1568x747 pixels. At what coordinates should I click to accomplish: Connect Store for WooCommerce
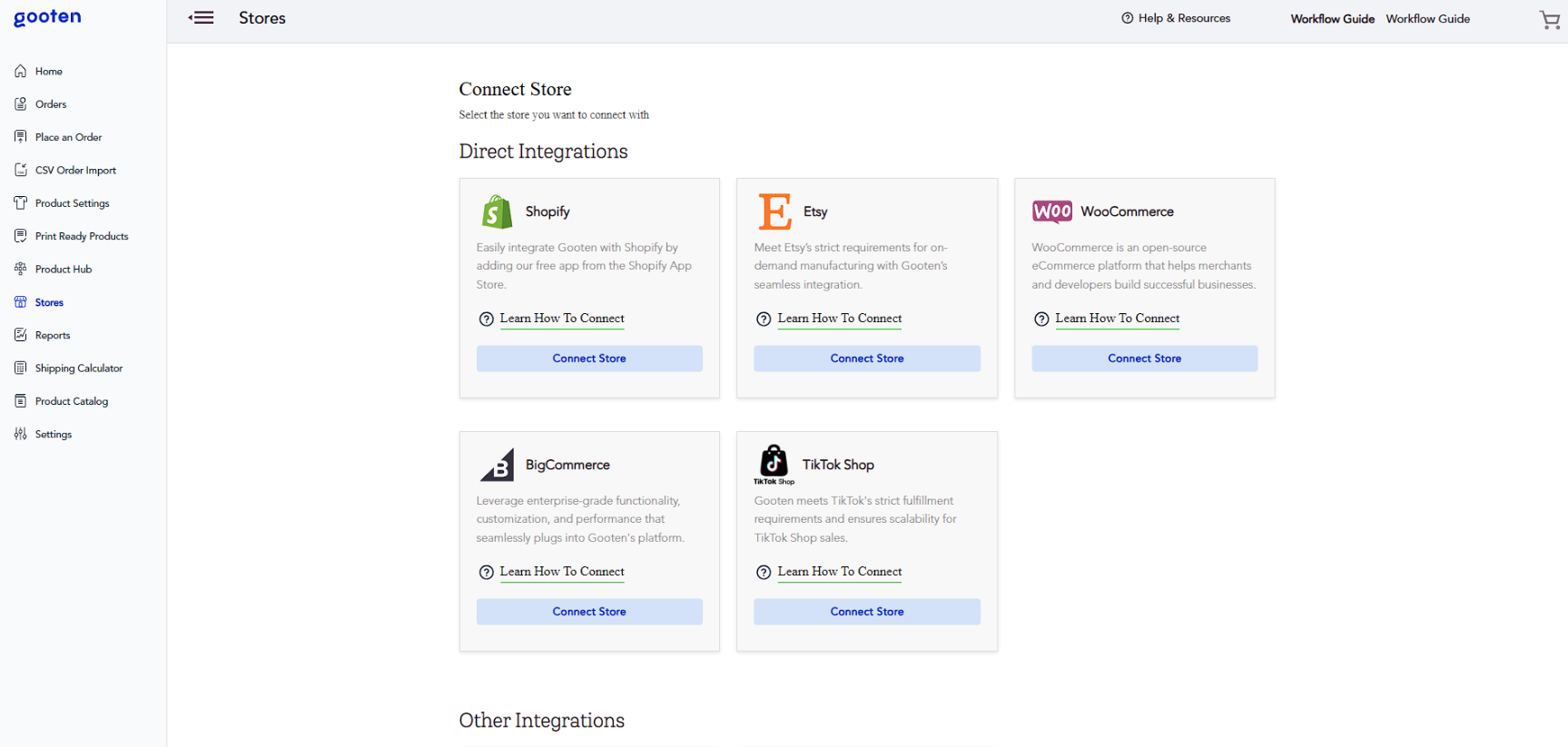(x=1145, y=359)
